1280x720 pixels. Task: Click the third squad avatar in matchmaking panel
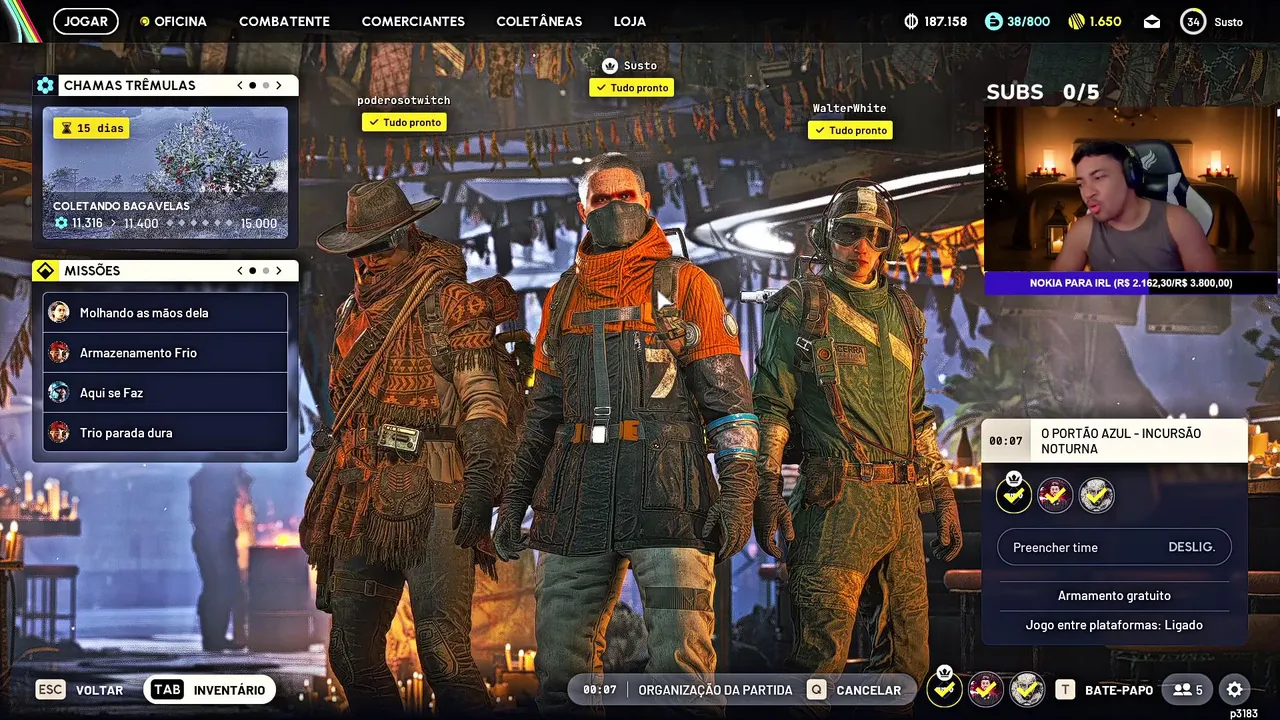click(x=1096, y=494)
